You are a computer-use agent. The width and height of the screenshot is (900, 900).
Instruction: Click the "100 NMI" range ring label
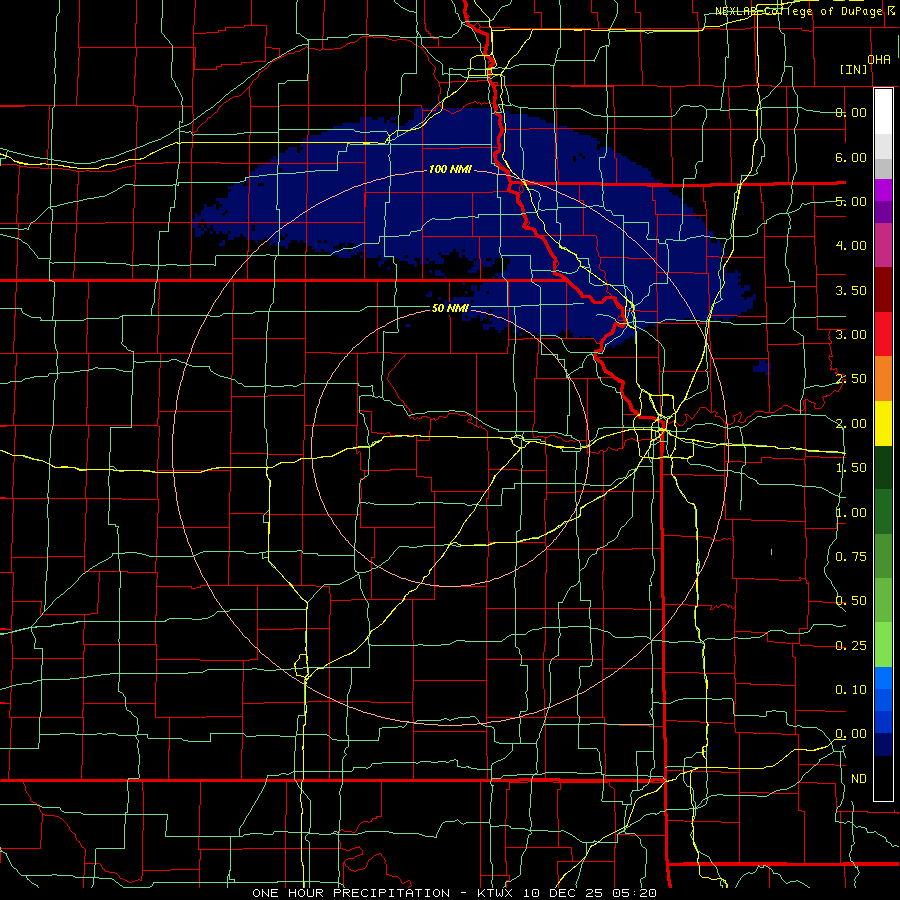[450, 169]
